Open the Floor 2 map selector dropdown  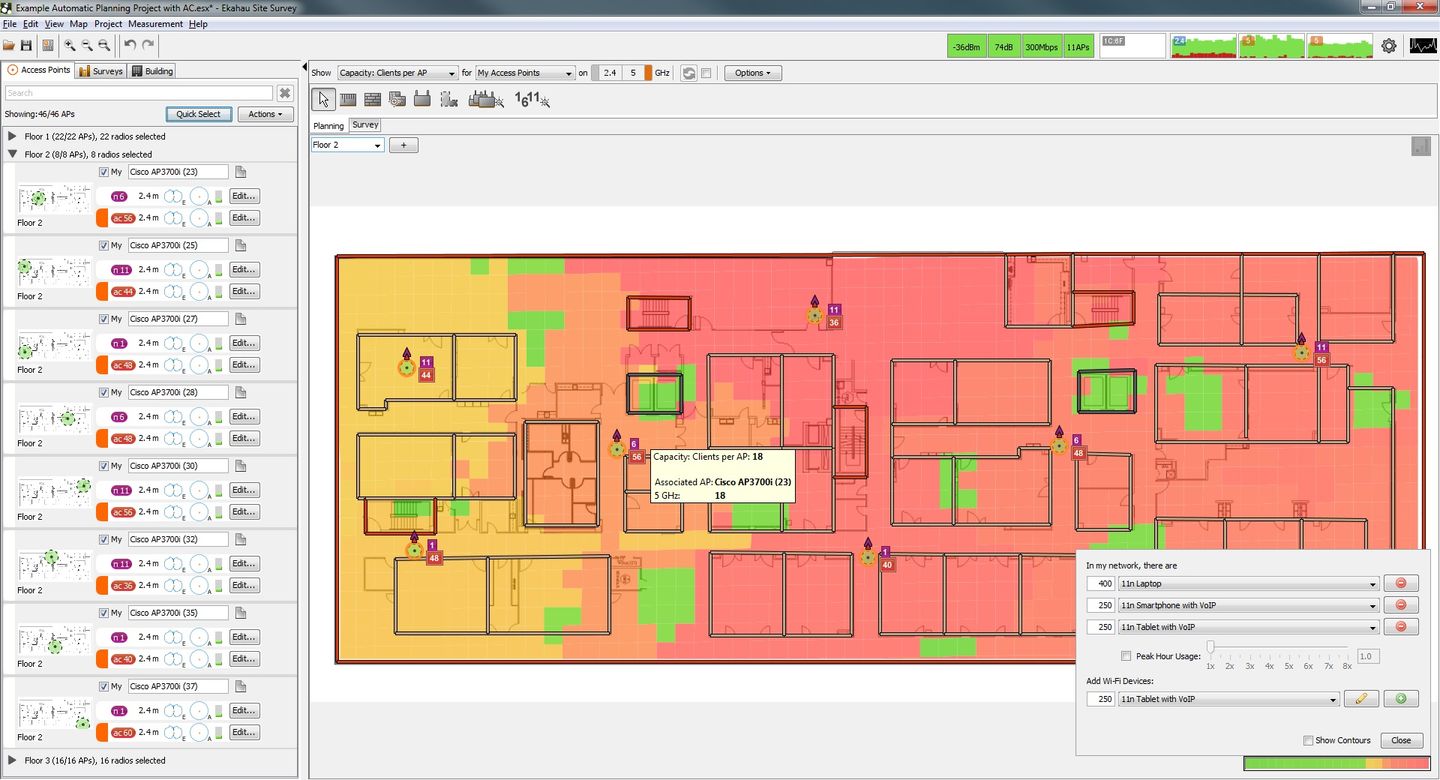click(347, 145)
